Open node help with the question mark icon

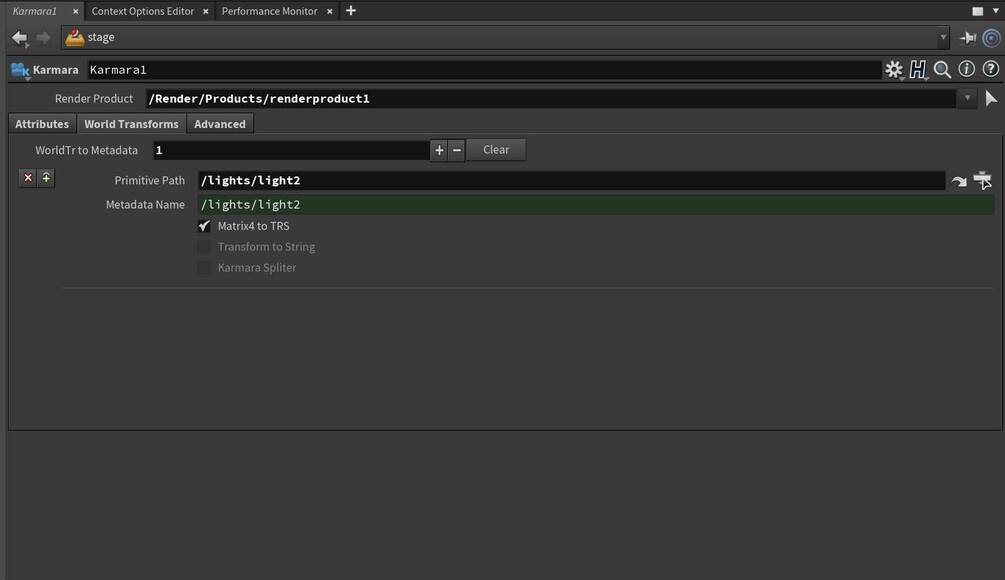[x=990, y=69]
